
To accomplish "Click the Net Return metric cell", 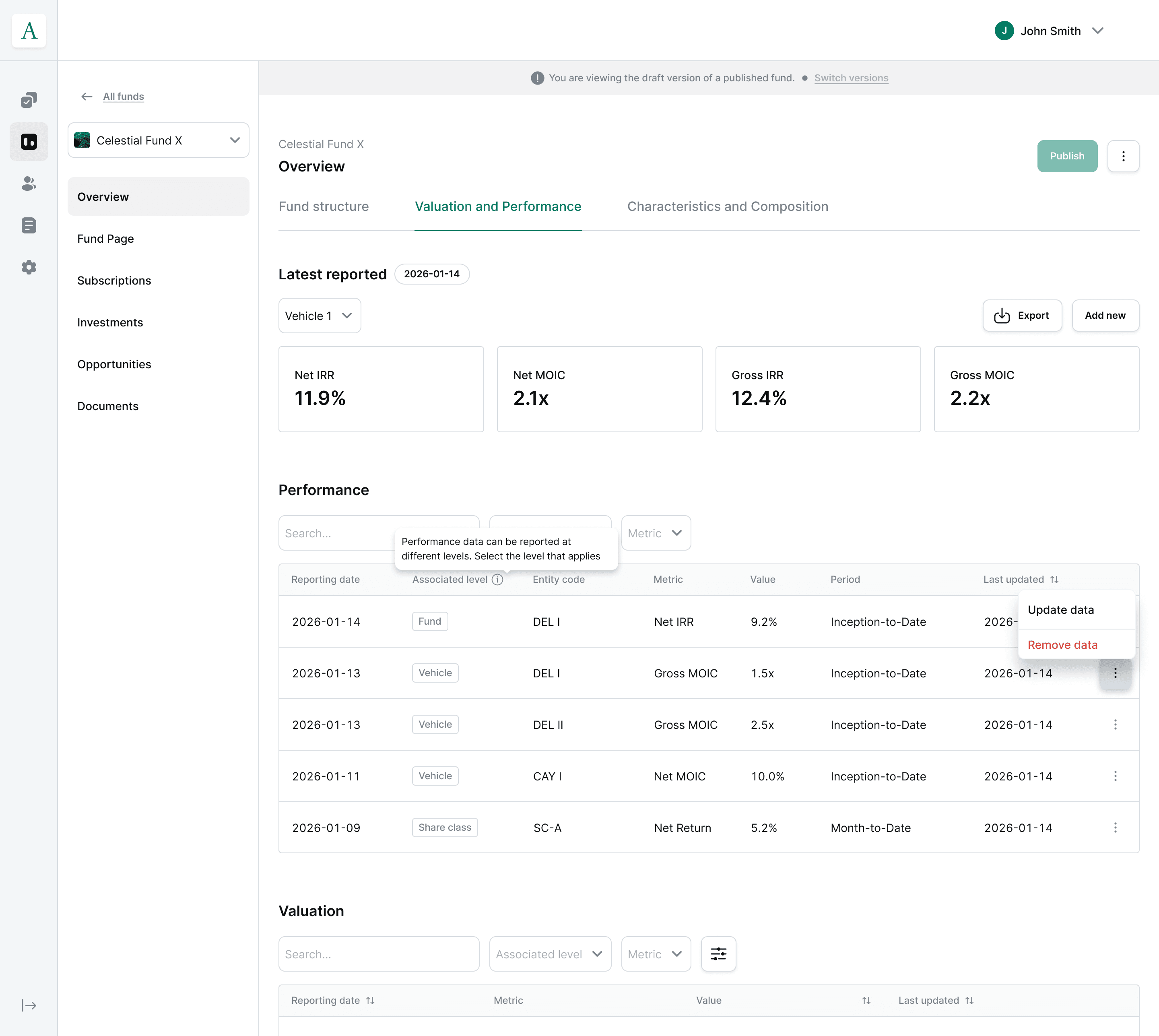I will pos(683,828).
